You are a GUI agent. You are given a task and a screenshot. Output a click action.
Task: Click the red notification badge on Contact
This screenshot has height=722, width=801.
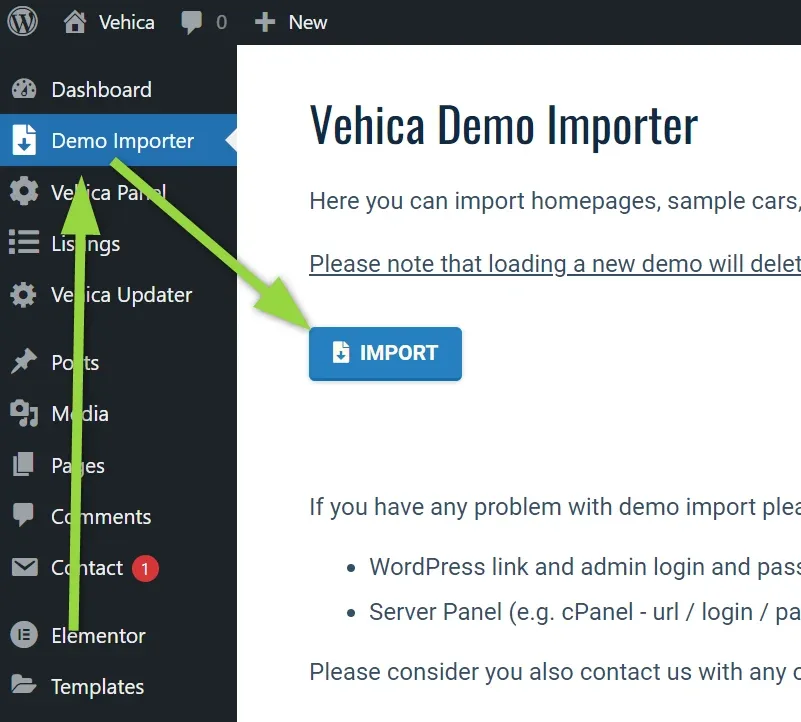[x=145, y=568]
